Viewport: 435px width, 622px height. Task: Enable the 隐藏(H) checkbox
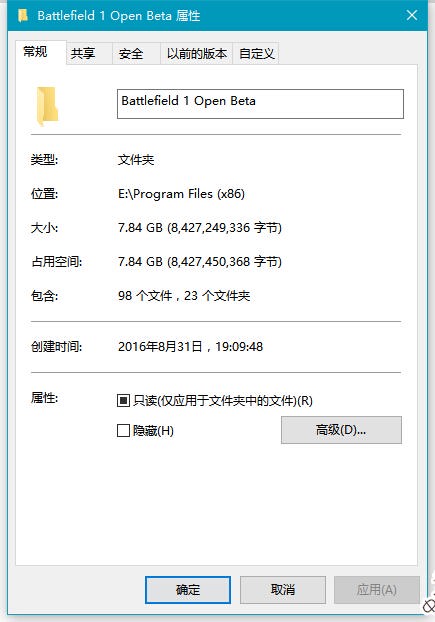tap(123, 430)
